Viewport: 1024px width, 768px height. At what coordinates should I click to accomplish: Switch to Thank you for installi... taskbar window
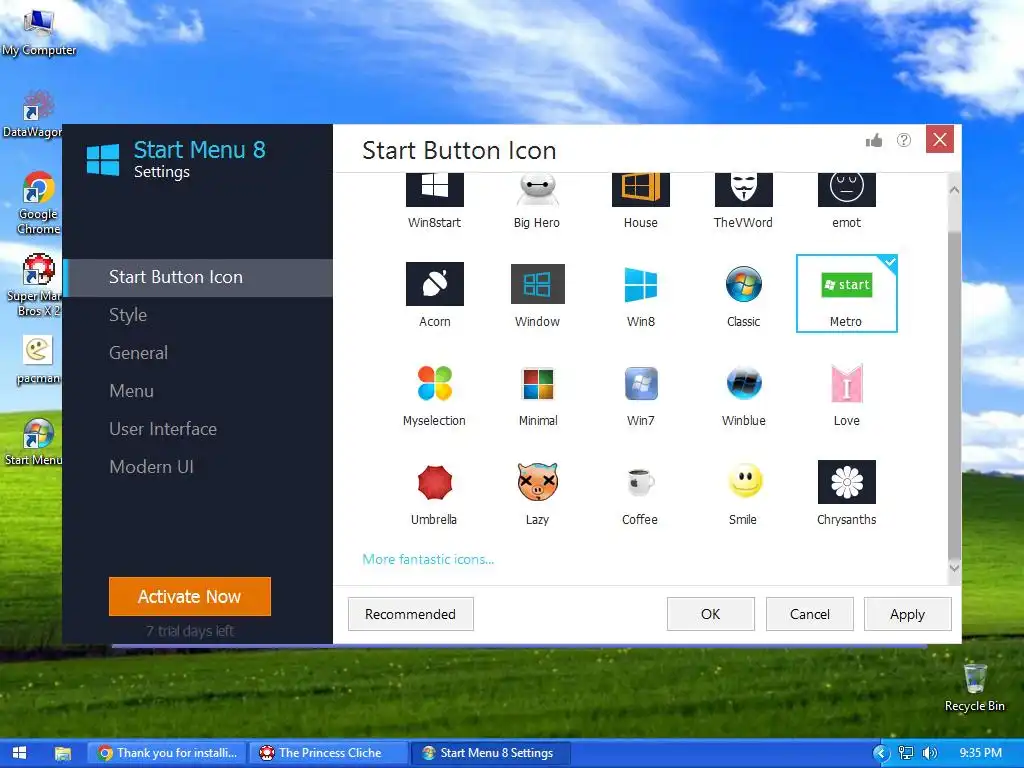(167, 753)
